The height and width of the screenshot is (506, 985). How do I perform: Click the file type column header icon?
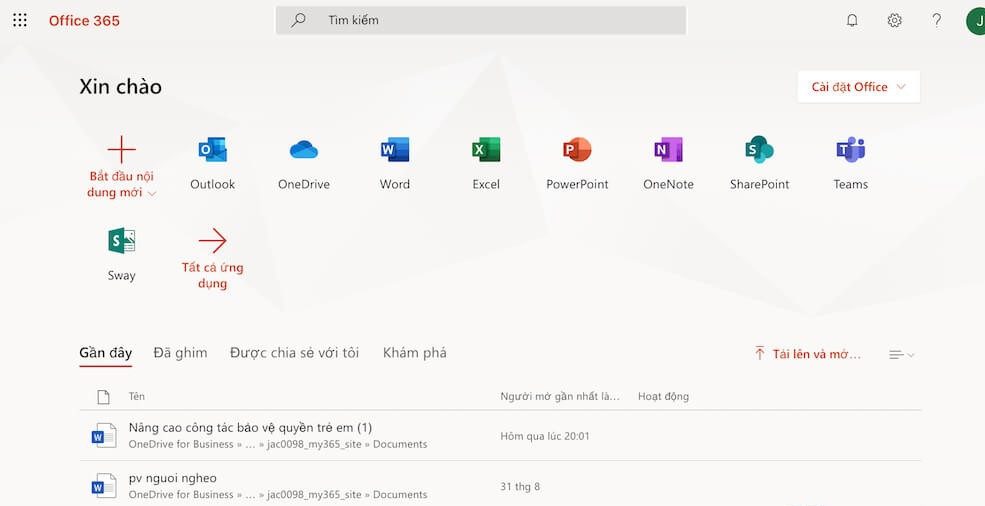pos(104,397)
